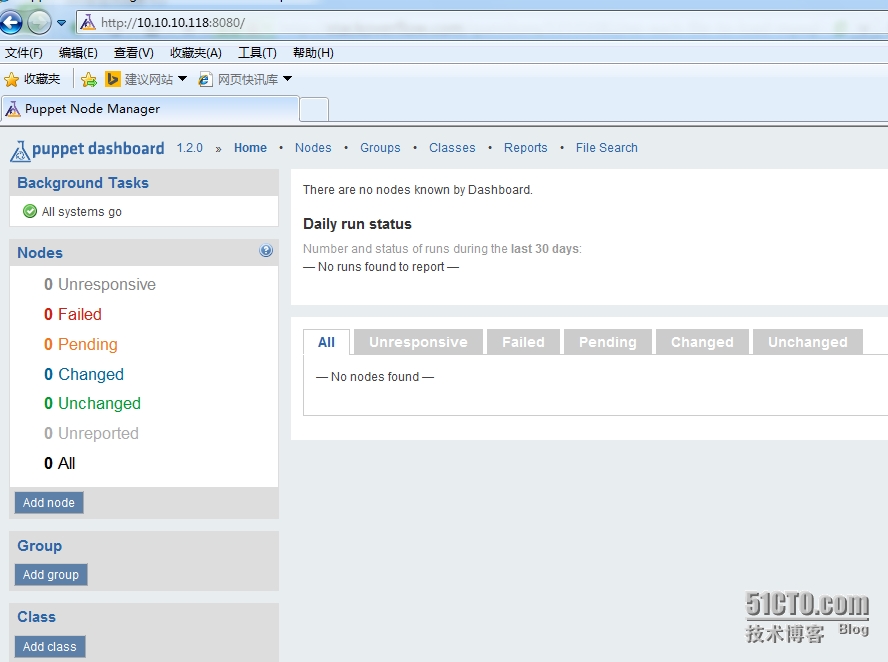Switch to the Unresponsive tab
The image size is (888, 662).
coord(418,342)
